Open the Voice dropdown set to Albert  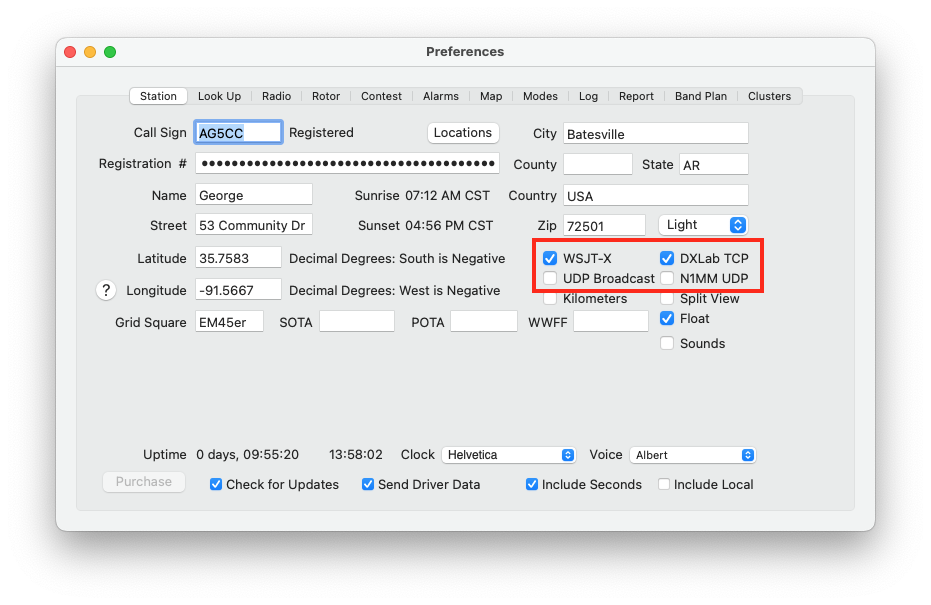coord(693,455)
